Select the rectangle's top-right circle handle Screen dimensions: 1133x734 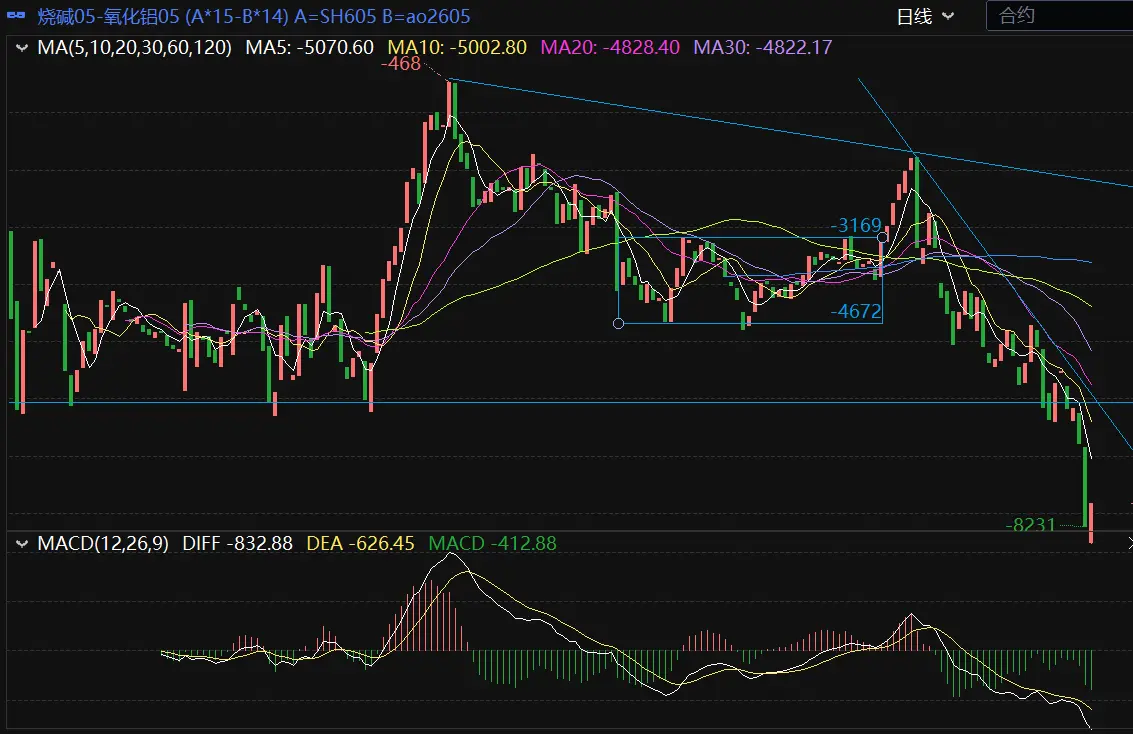pos(882,238)
